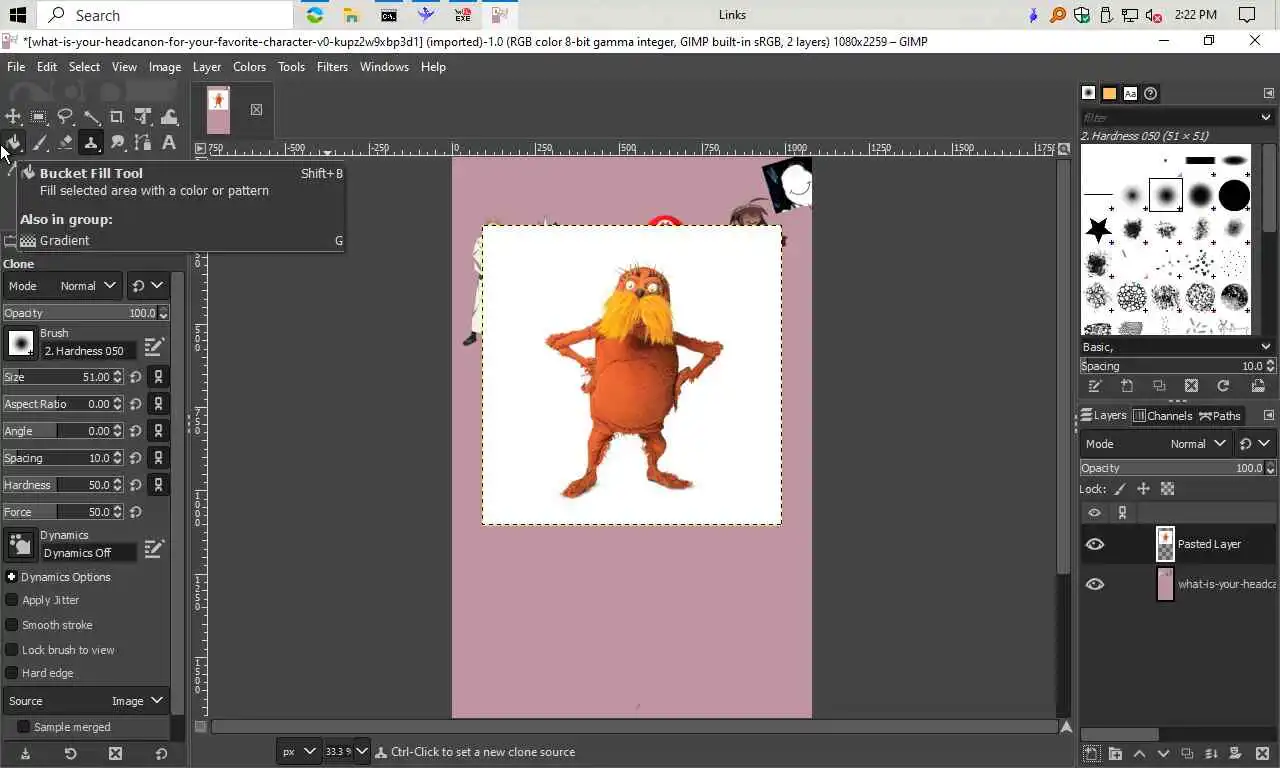Open Source Image dropdown
1280x768 pixels.
point(85,701)
